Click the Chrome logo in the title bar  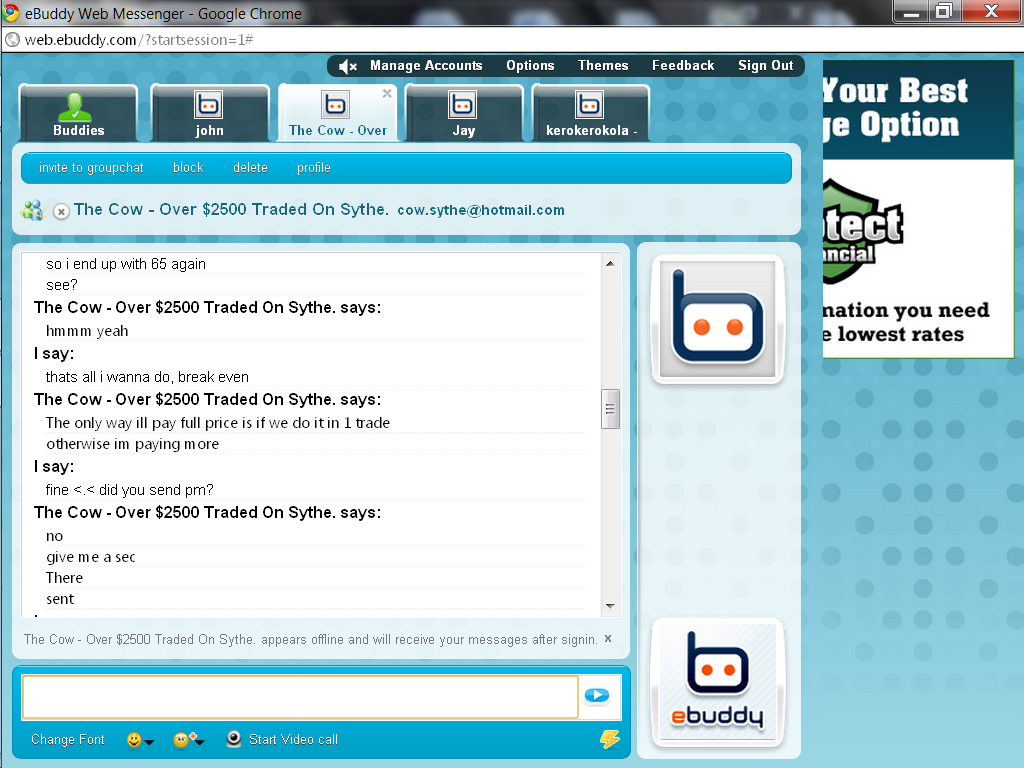click(11, 12)
